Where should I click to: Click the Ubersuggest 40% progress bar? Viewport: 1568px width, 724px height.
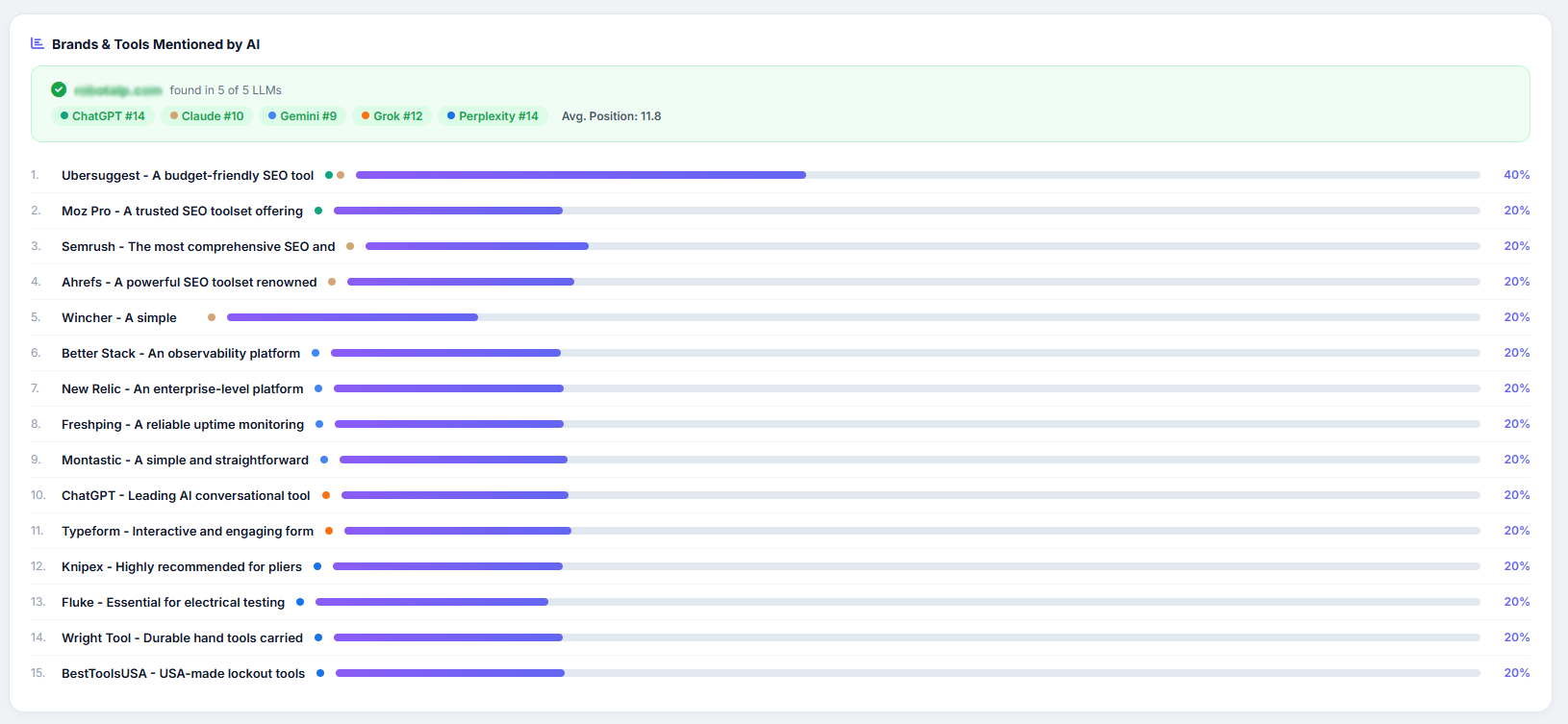click(x=918, y=175)
